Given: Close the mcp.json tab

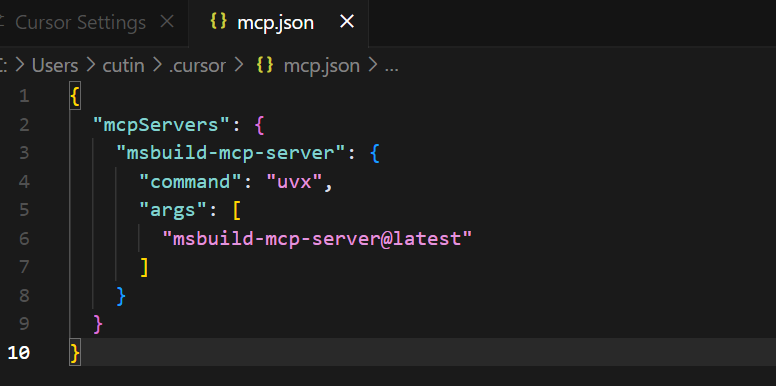Looking at the screenshot, I should coord(347,21).
